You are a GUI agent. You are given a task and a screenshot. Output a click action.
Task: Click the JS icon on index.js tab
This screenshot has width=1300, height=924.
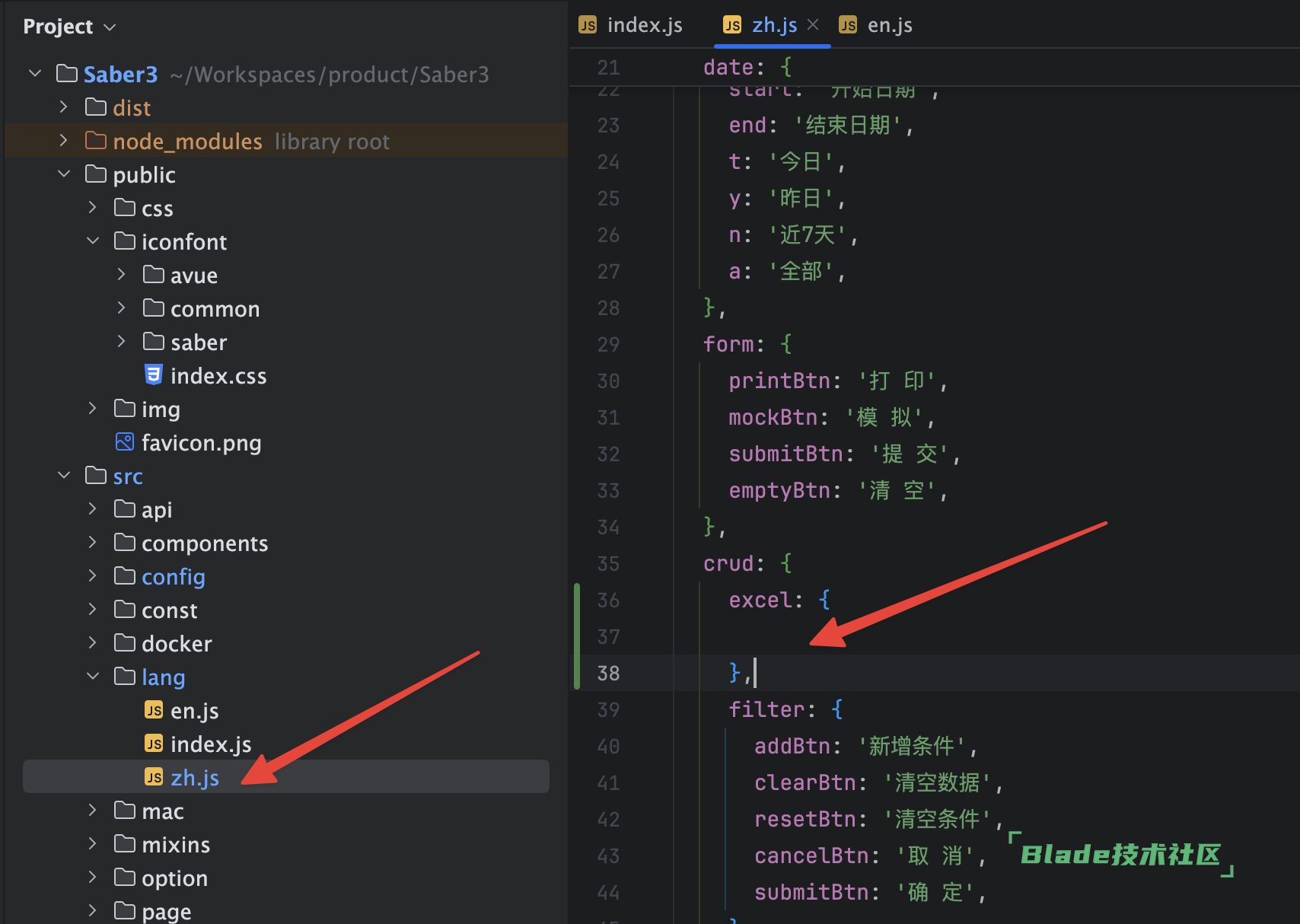(588, 25)
